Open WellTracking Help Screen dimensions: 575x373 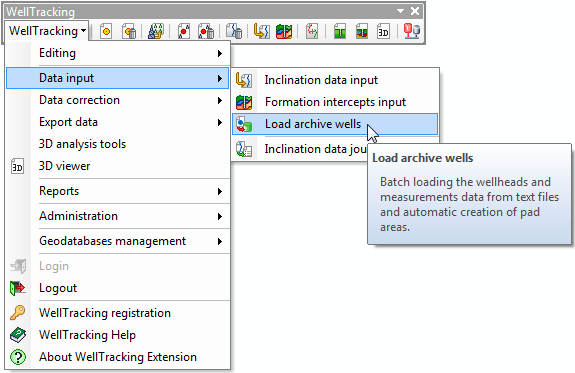(117, 335)
